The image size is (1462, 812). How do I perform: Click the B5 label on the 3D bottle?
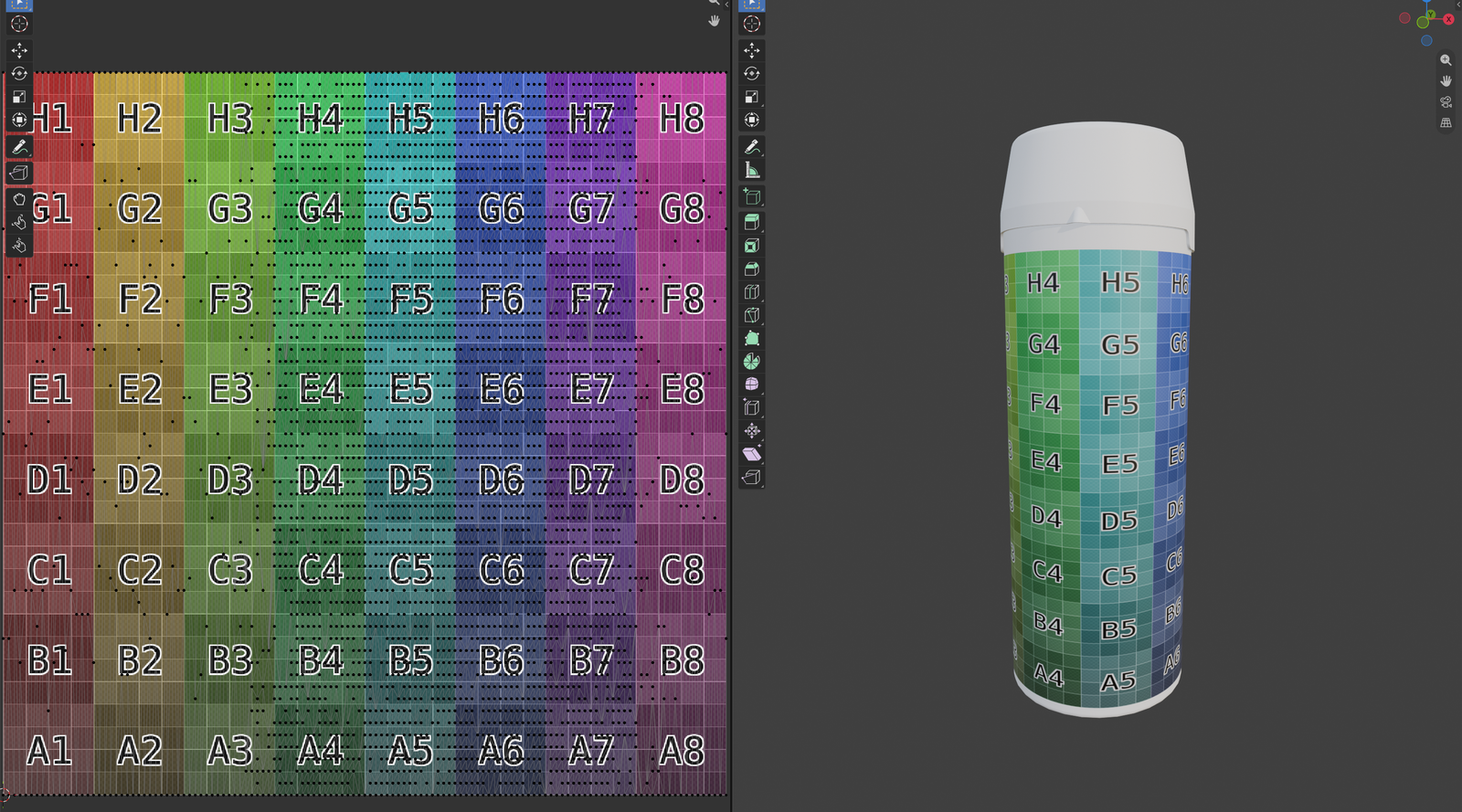point(1119,629)
